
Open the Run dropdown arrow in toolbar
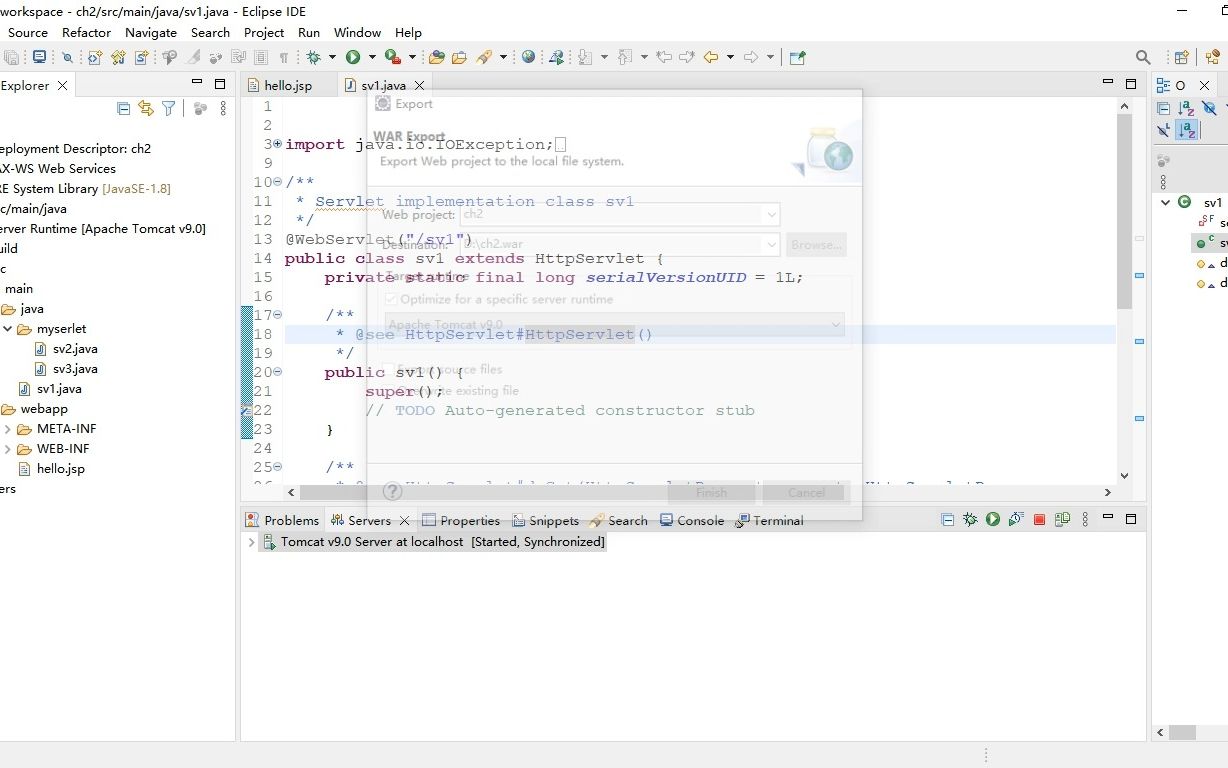372,58
